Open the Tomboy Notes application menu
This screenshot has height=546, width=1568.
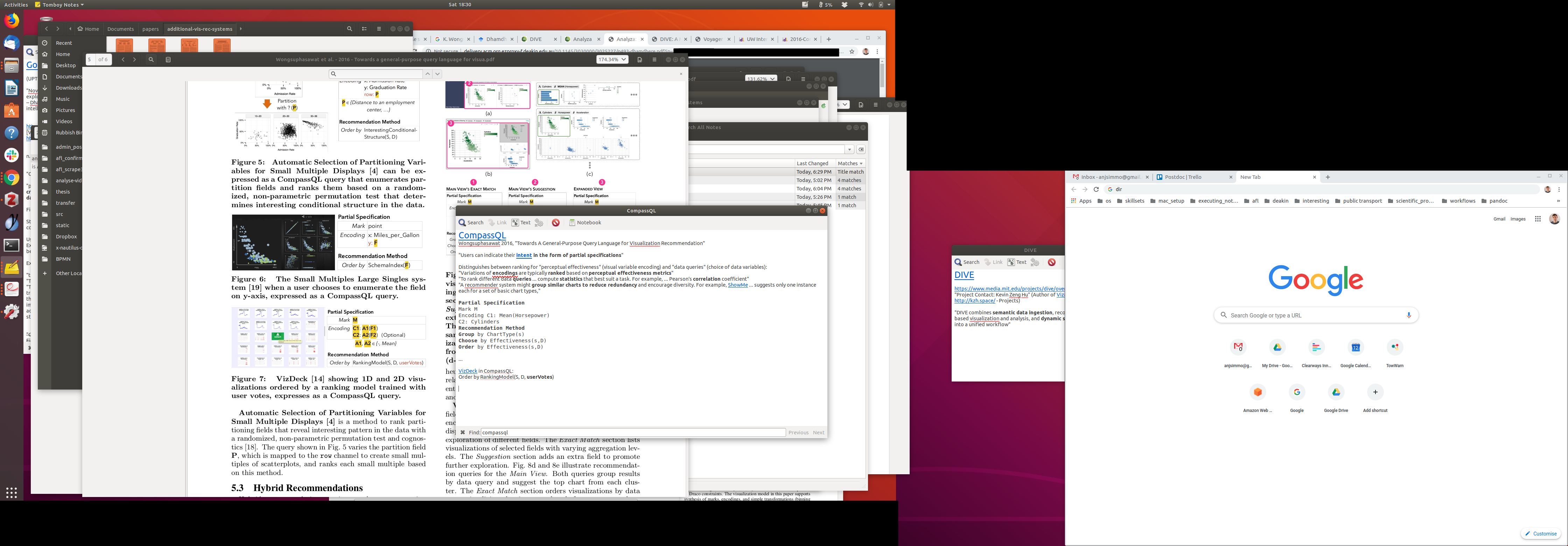tap(59, 5)
